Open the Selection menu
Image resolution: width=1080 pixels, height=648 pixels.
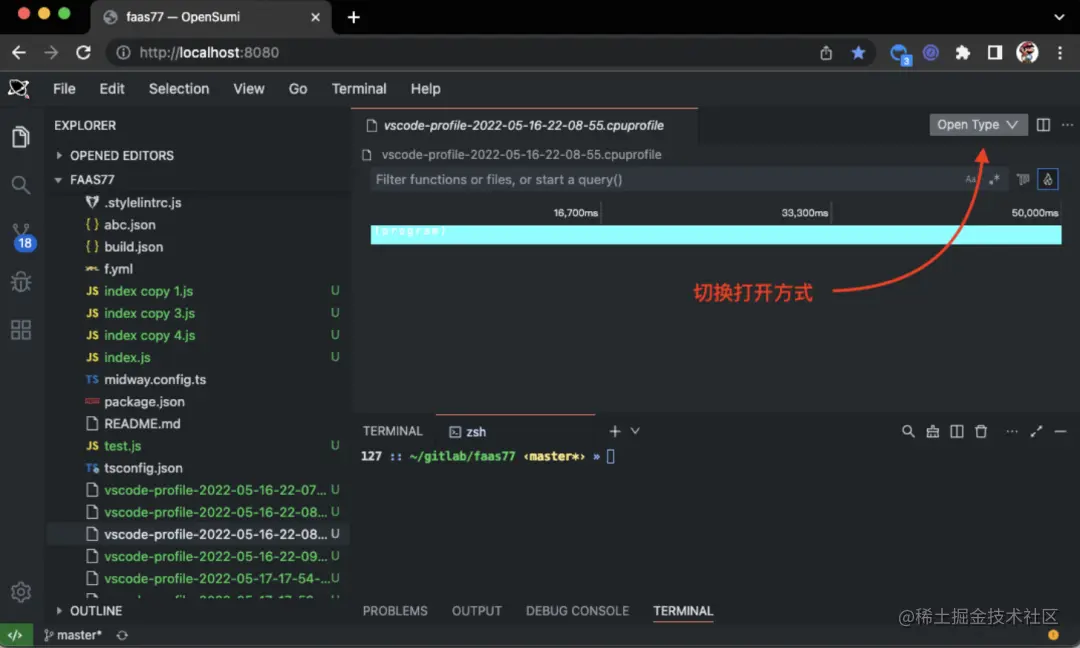click(x=179, y=89)
